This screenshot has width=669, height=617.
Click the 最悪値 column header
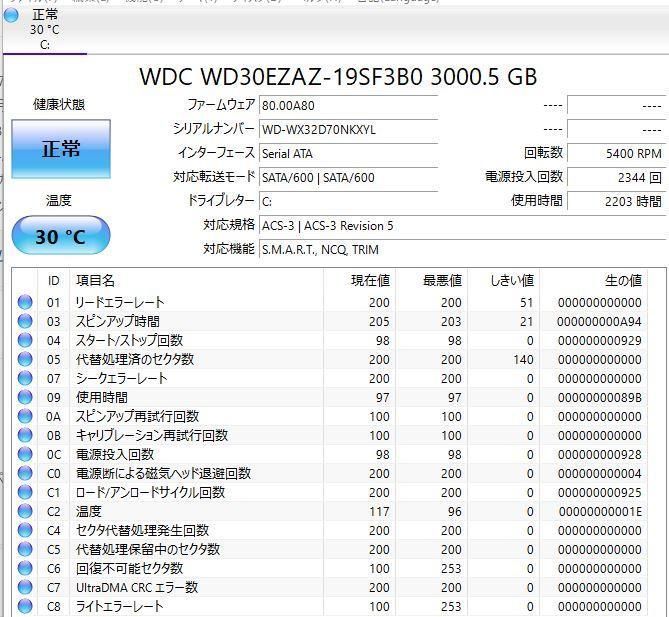pos(431,281)
